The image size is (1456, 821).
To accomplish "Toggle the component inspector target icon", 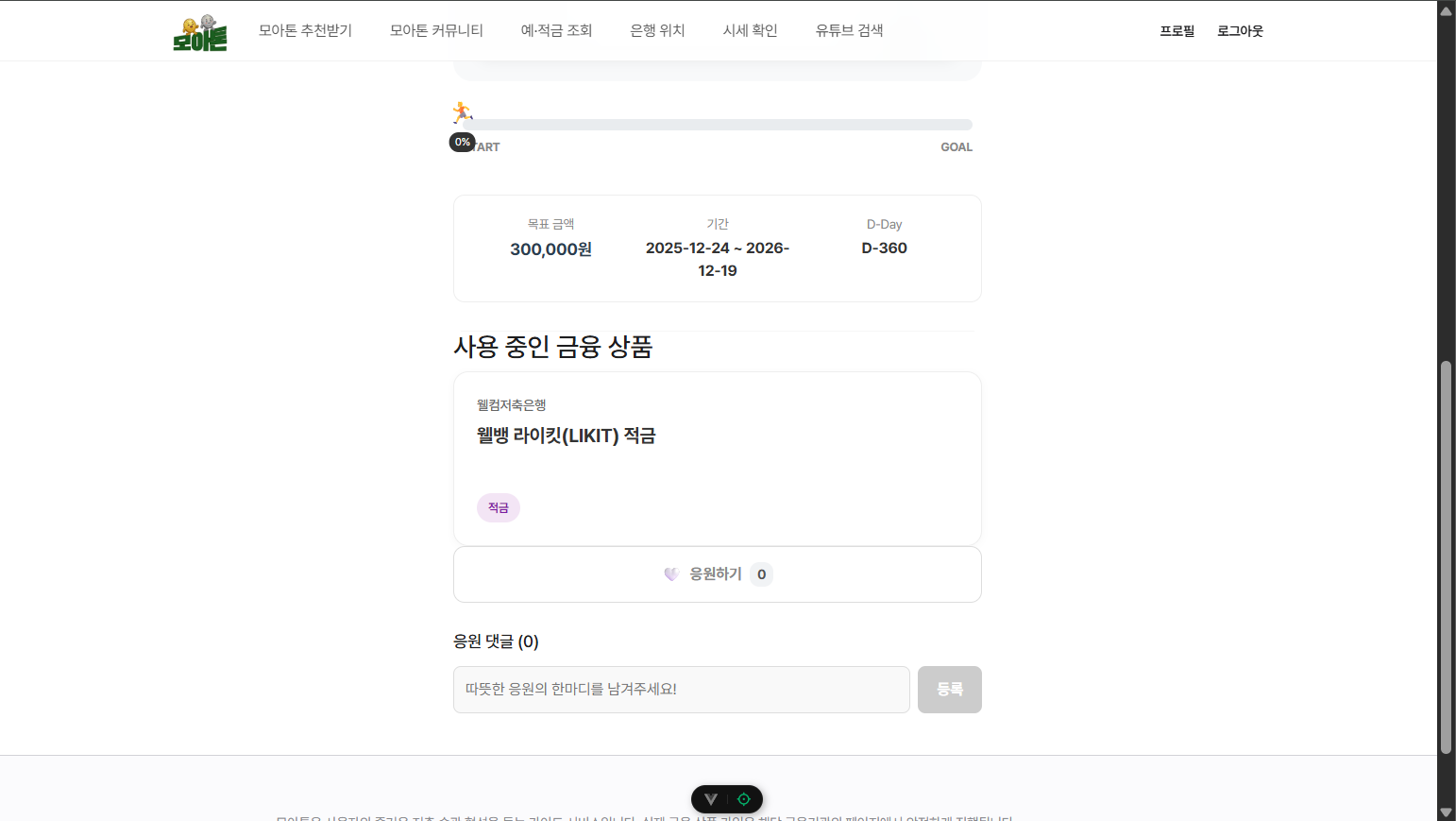I will (744, 799).
